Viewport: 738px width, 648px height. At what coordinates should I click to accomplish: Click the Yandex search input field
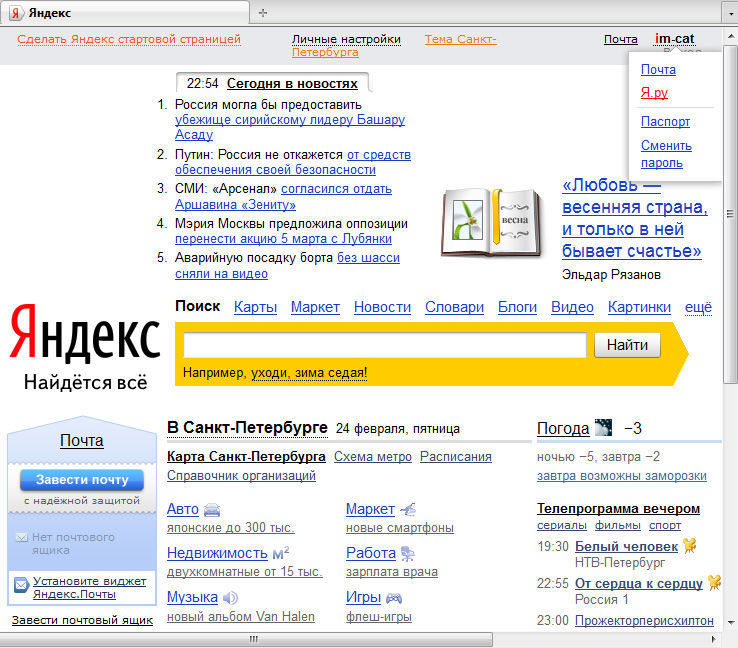coord(385,345)
